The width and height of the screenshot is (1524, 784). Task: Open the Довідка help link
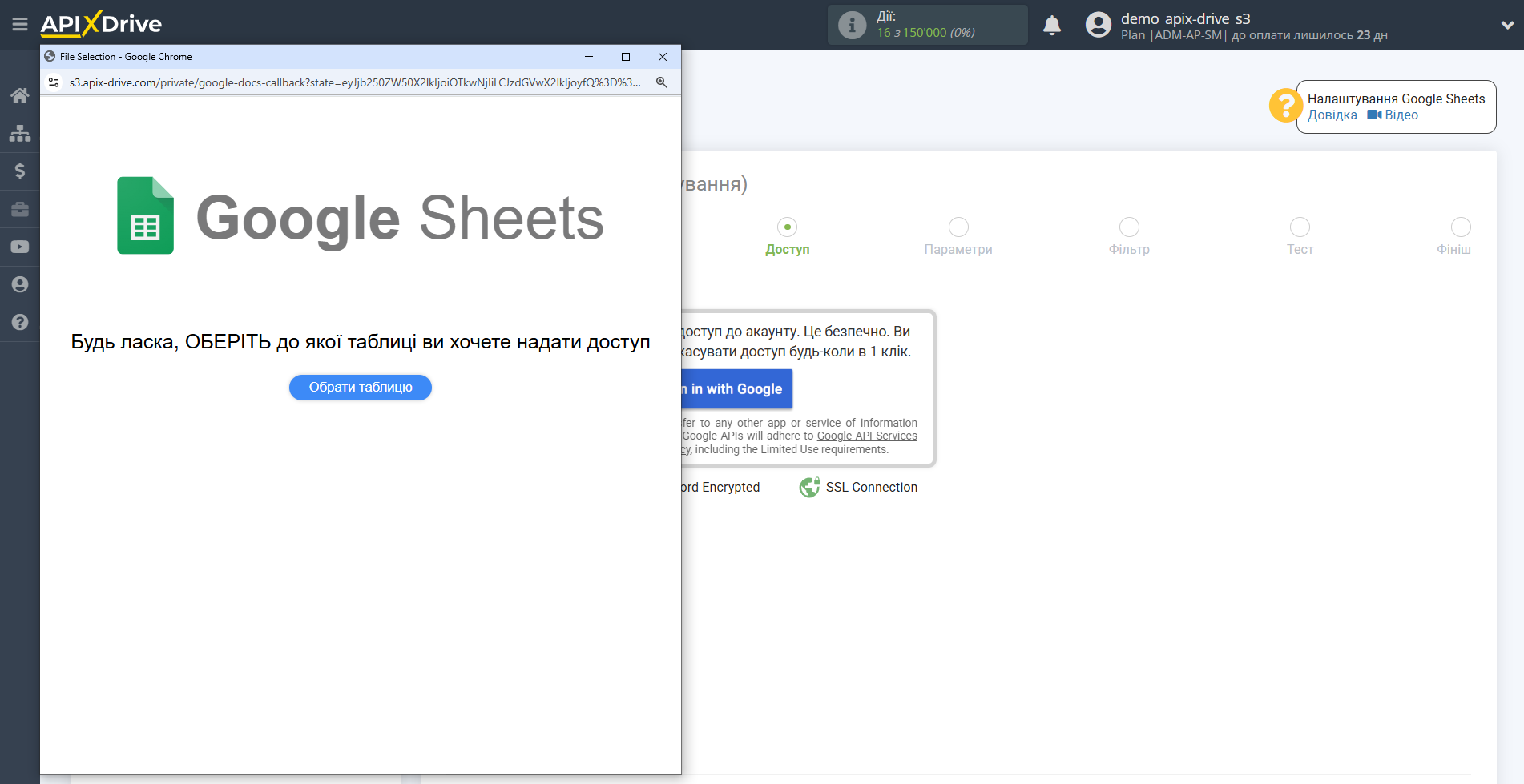point(1332,115)
